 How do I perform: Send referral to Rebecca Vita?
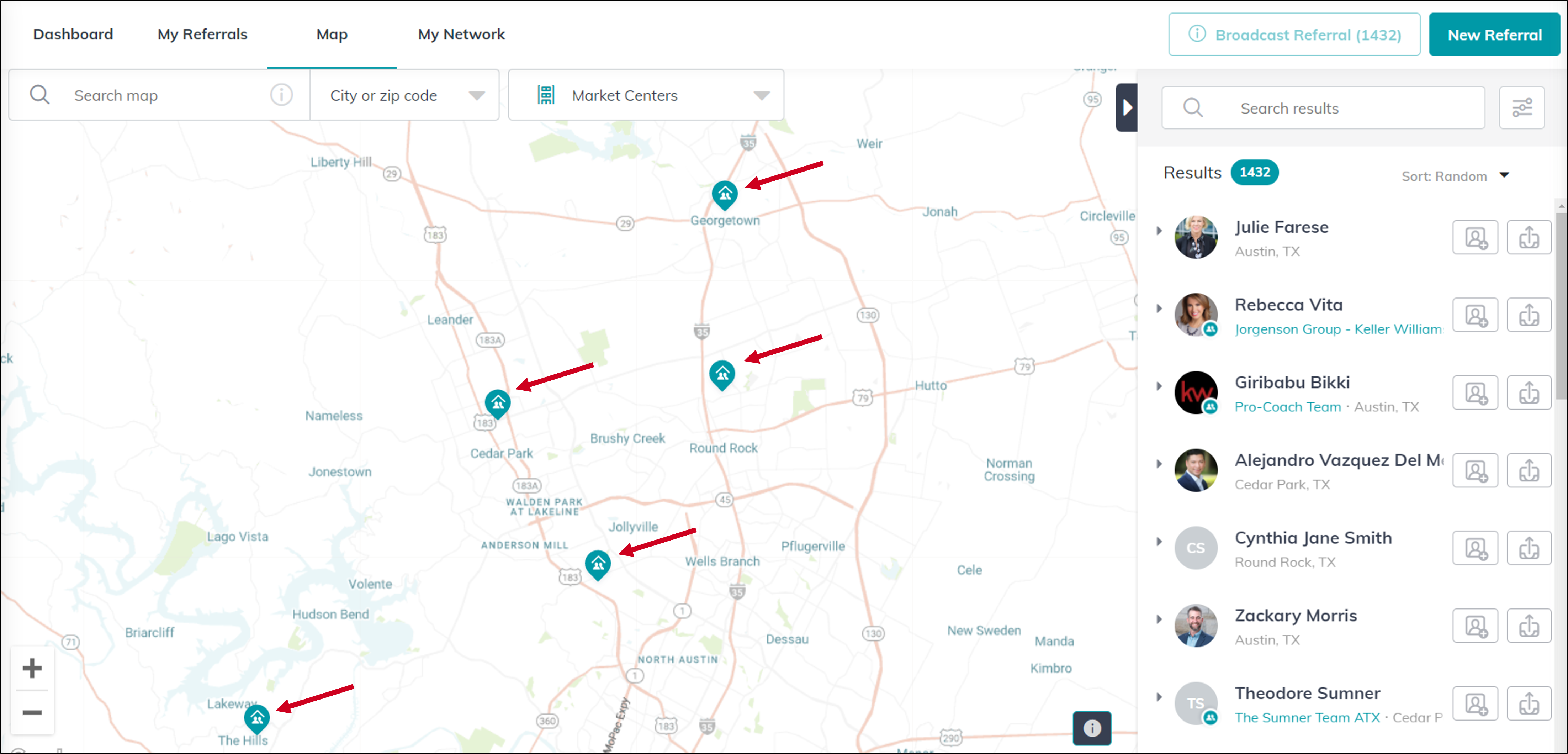pos(1529,315)
